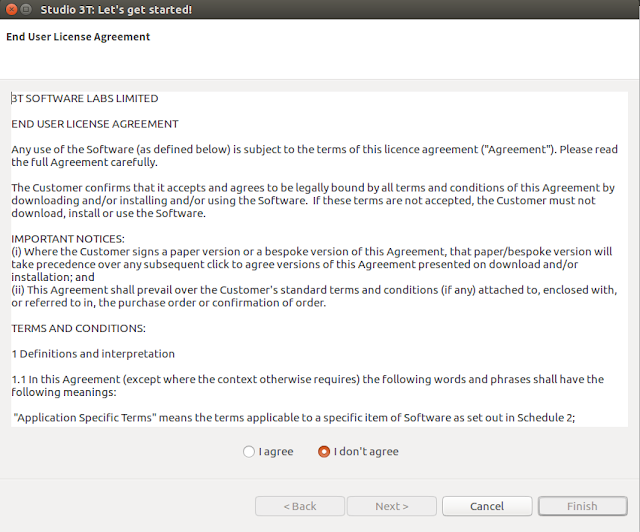
Task: Click the paragraph starting "Any use of the Software"
Action: point(314,156)
